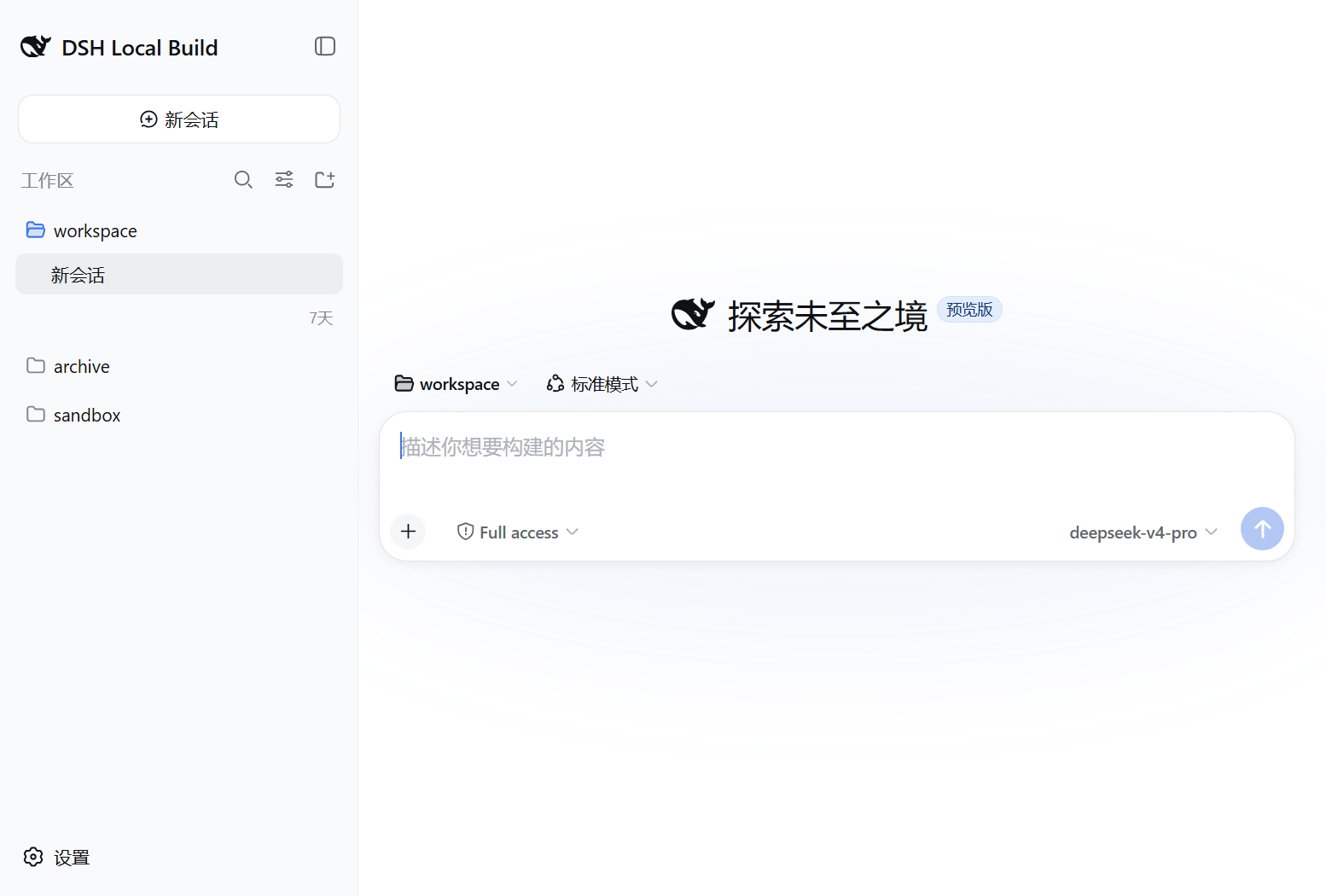Screen dimensions: 1326x896
Task: Click the shield icon beside Full access
Action: [466, 532]
